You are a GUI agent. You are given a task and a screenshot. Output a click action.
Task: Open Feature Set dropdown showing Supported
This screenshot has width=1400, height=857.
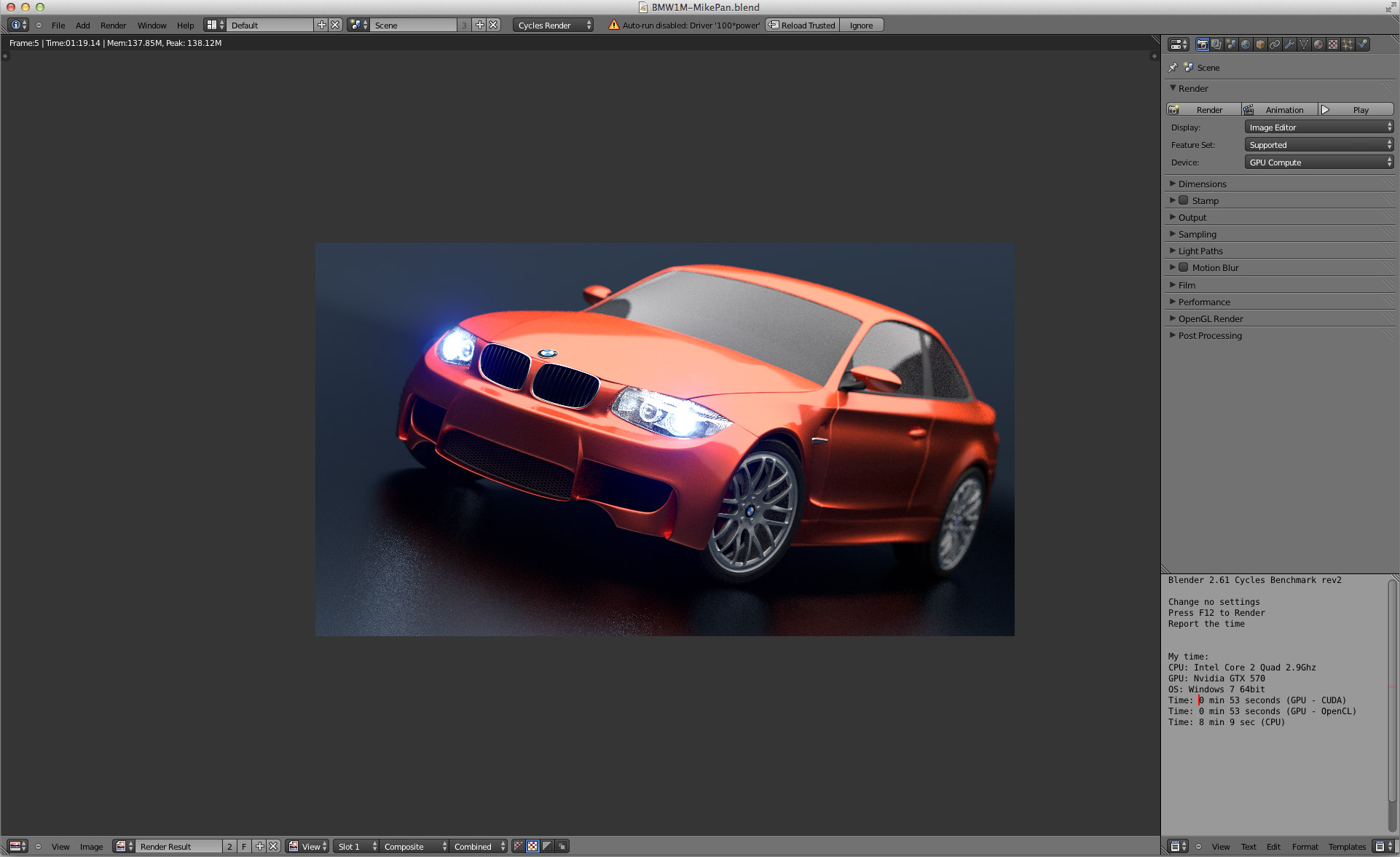point(1319,145)
